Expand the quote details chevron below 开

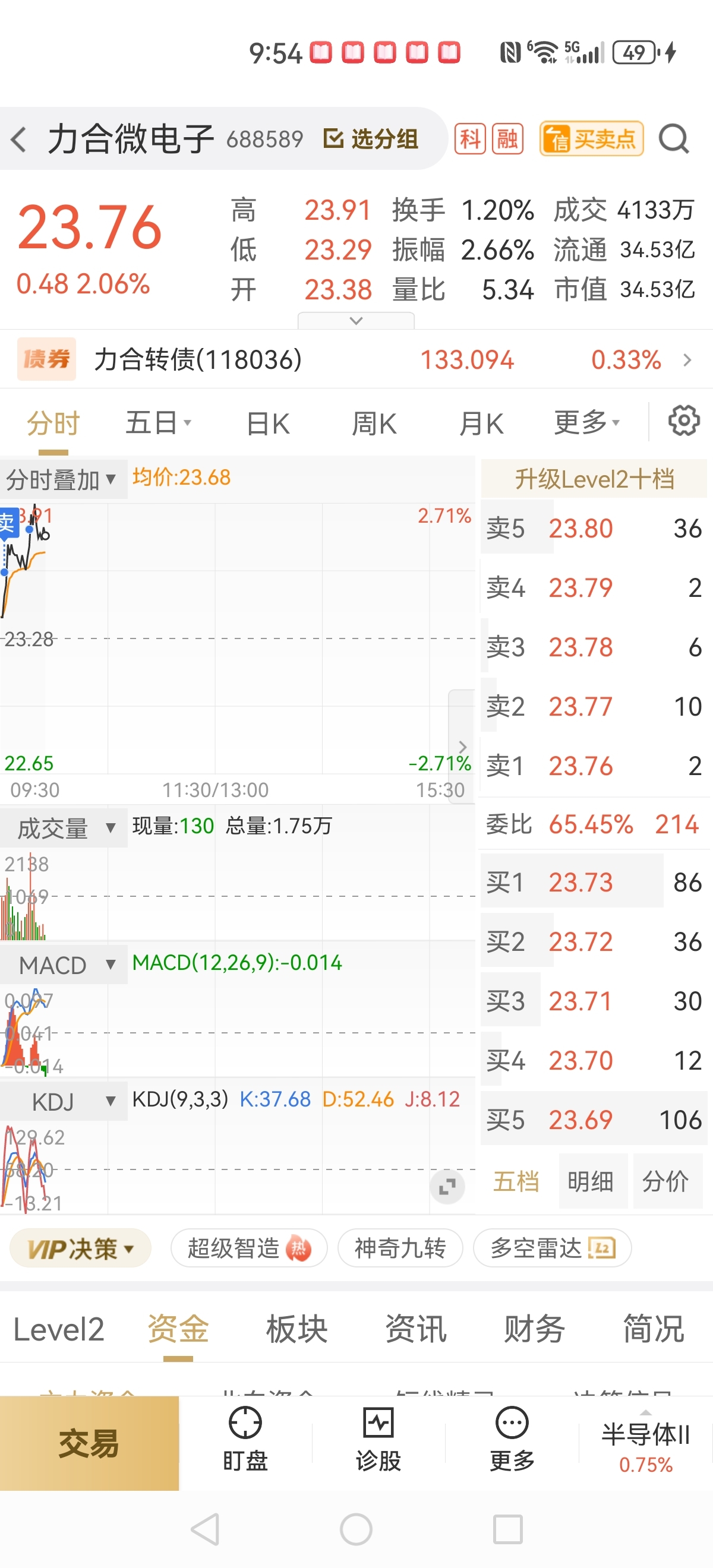356,320
